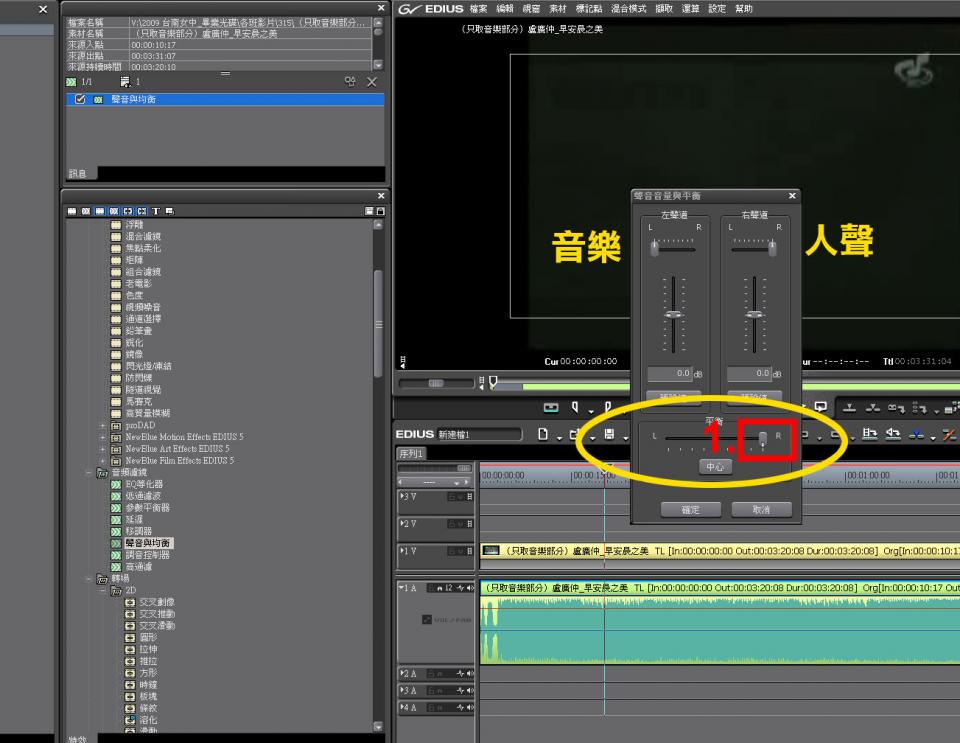The height and width of the screenshot is (743, 960).
Task: Click the save project floppy icon
Action: (609, 434)
